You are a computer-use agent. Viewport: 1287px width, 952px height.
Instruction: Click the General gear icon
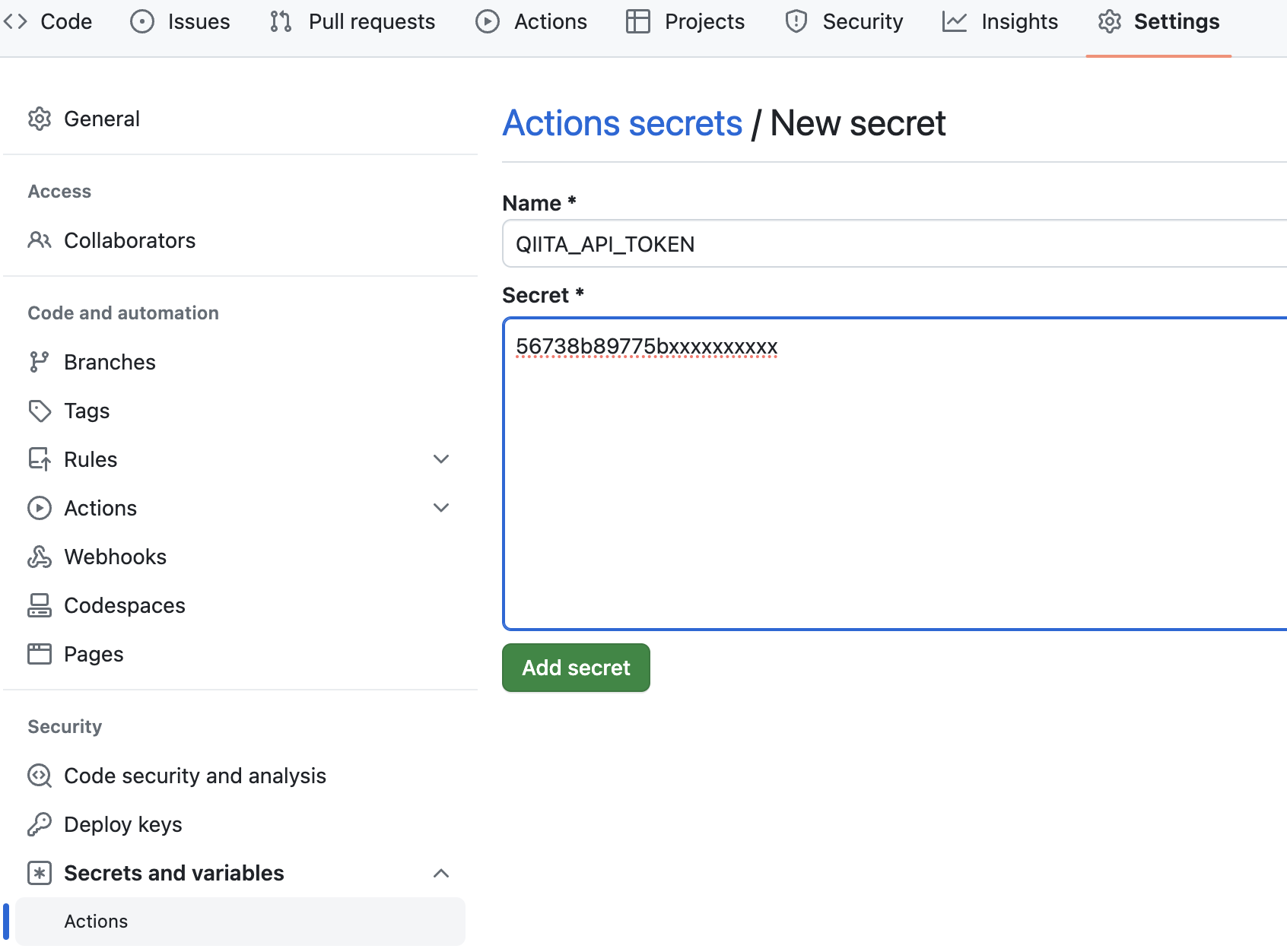pyautogui.click(x=40, y=119)
